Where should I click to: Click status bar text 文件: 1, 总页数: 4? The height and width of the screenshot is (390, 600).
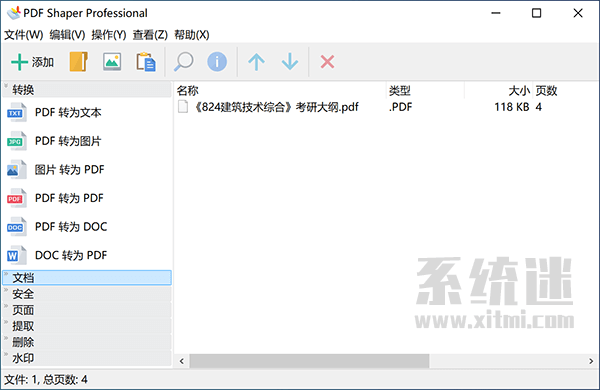pos(46,380)
